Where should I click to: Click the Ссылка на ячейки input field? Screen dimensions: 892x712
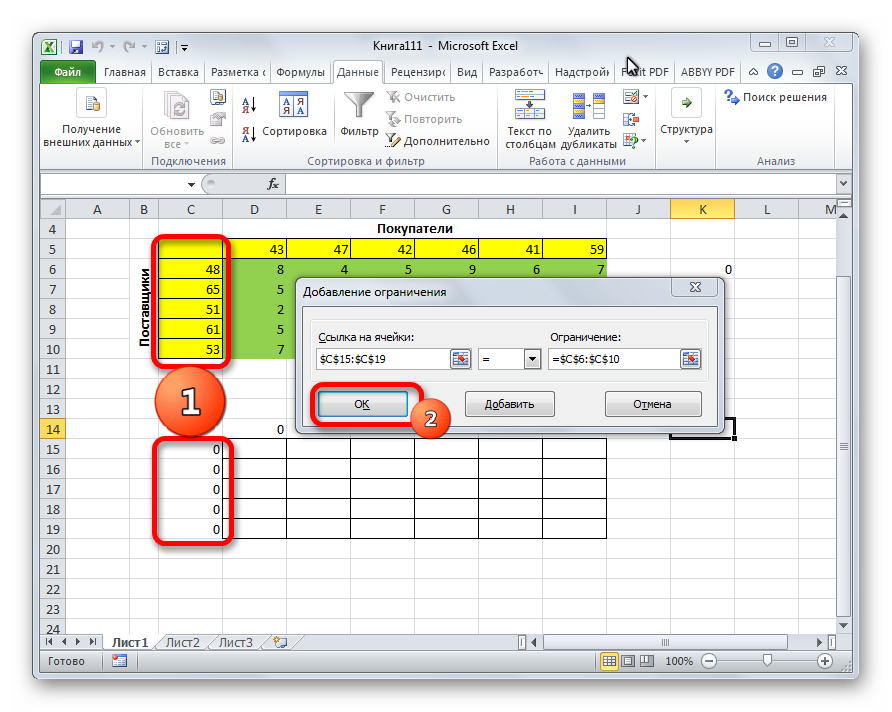381,360
